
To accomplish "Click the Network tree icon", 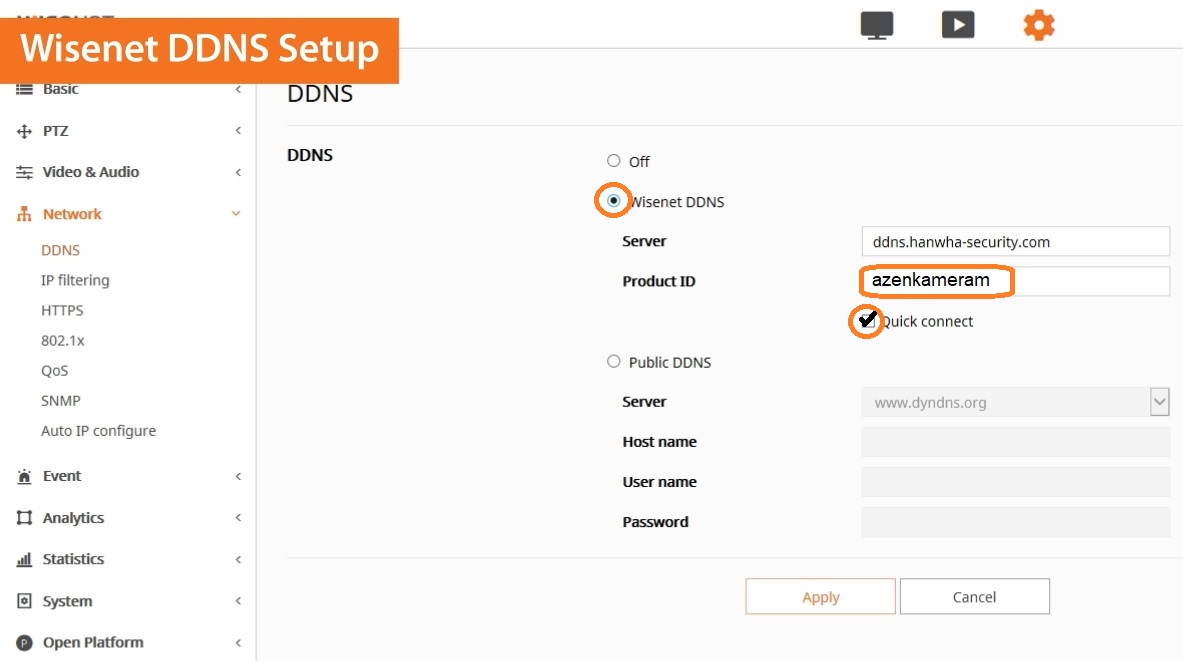I will [x=24, y=214].
